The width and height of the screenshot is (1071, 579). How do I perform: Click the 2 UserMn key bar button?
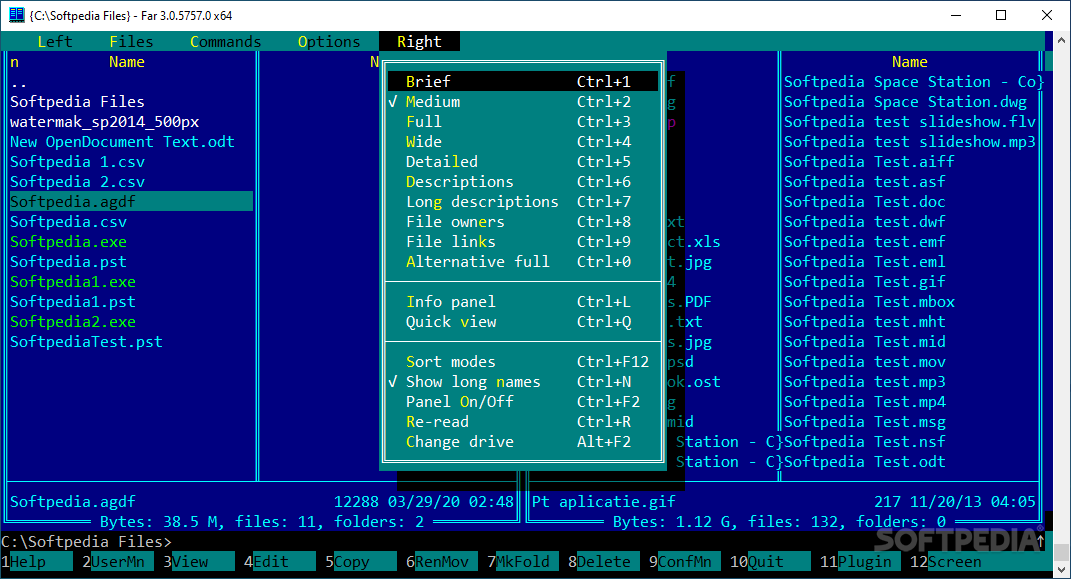117,562
